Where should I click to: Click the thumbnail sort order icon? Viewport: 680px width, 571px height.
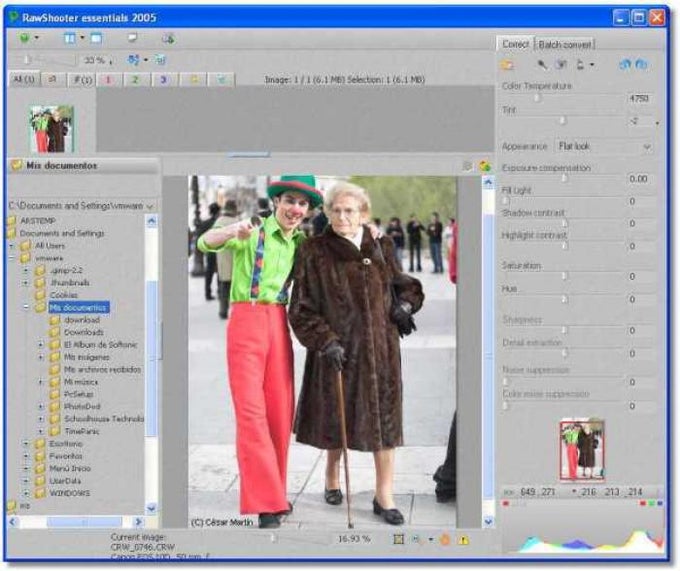[134, 60]
